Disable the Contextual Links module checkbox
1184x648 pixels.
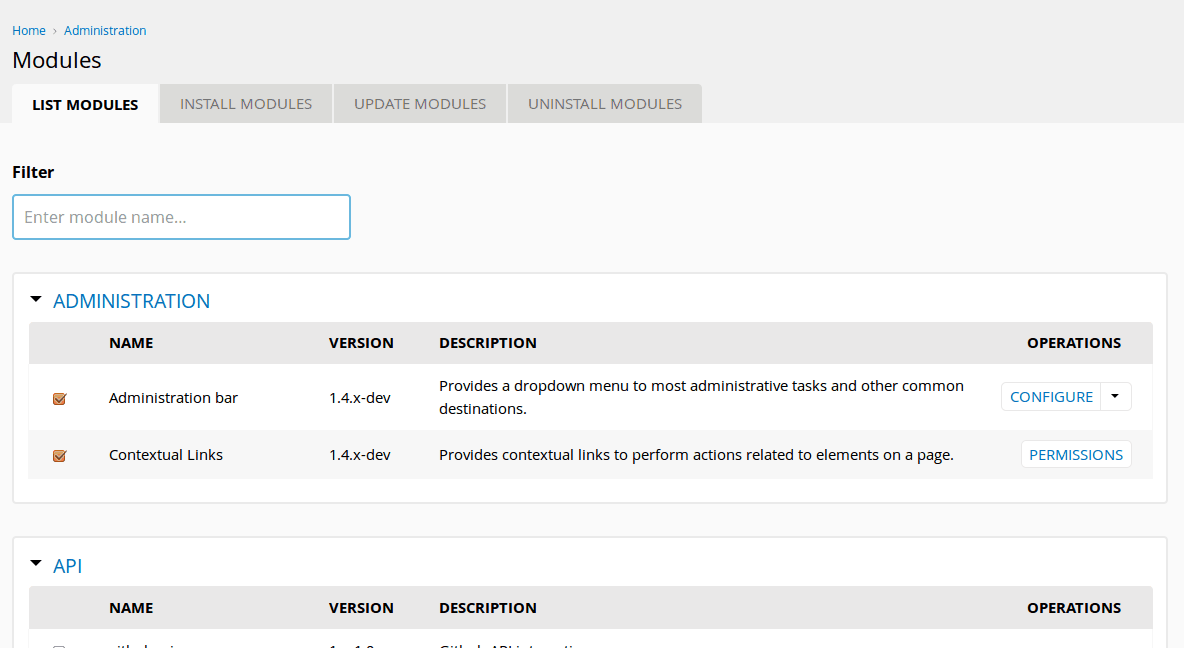coord(59,455)
